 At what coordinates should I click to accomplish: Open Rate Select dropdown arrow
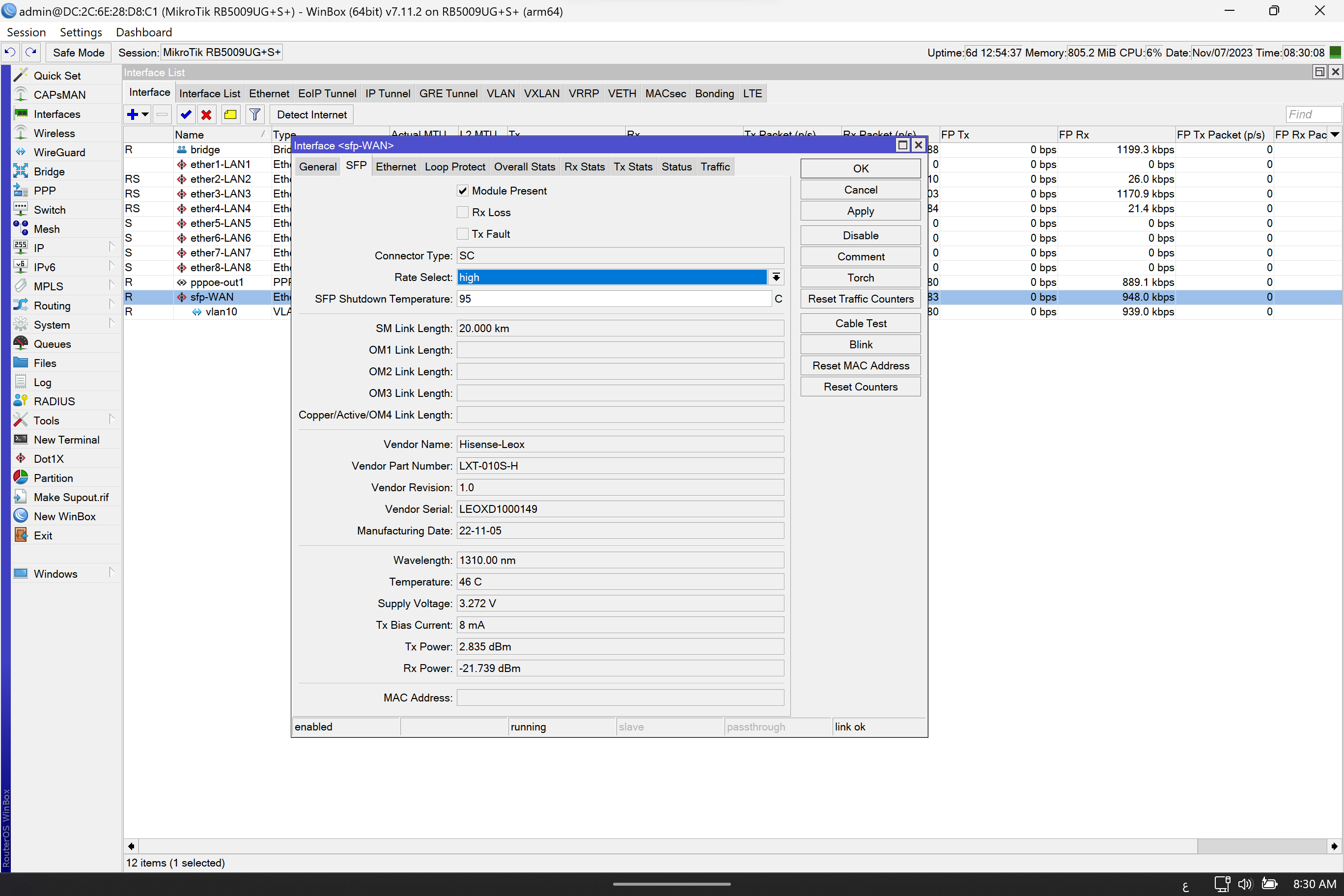[x=776, y=277]
